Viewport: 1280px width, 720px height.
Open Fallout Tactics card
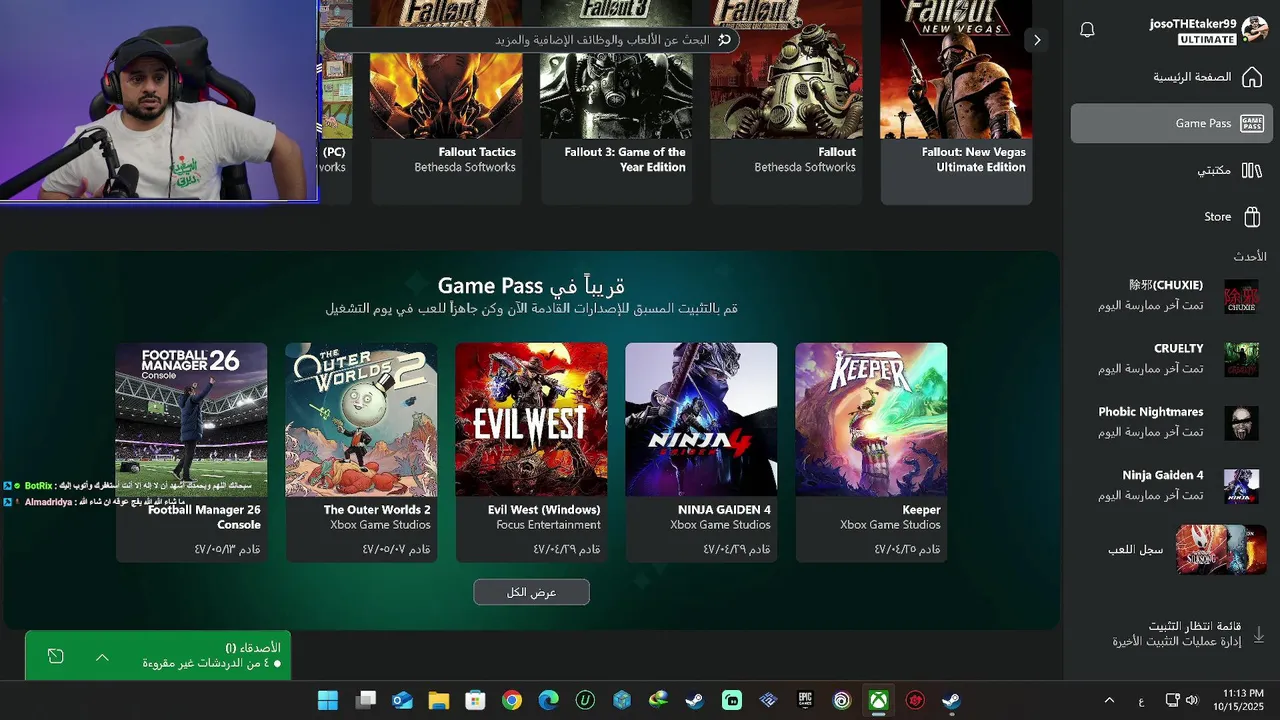[x=446, y=102]
